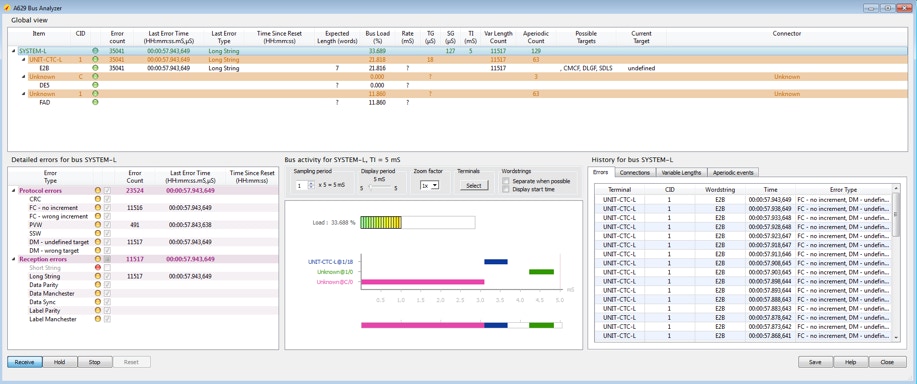
Task: Click the Hold button
Action: click(59, 362)
